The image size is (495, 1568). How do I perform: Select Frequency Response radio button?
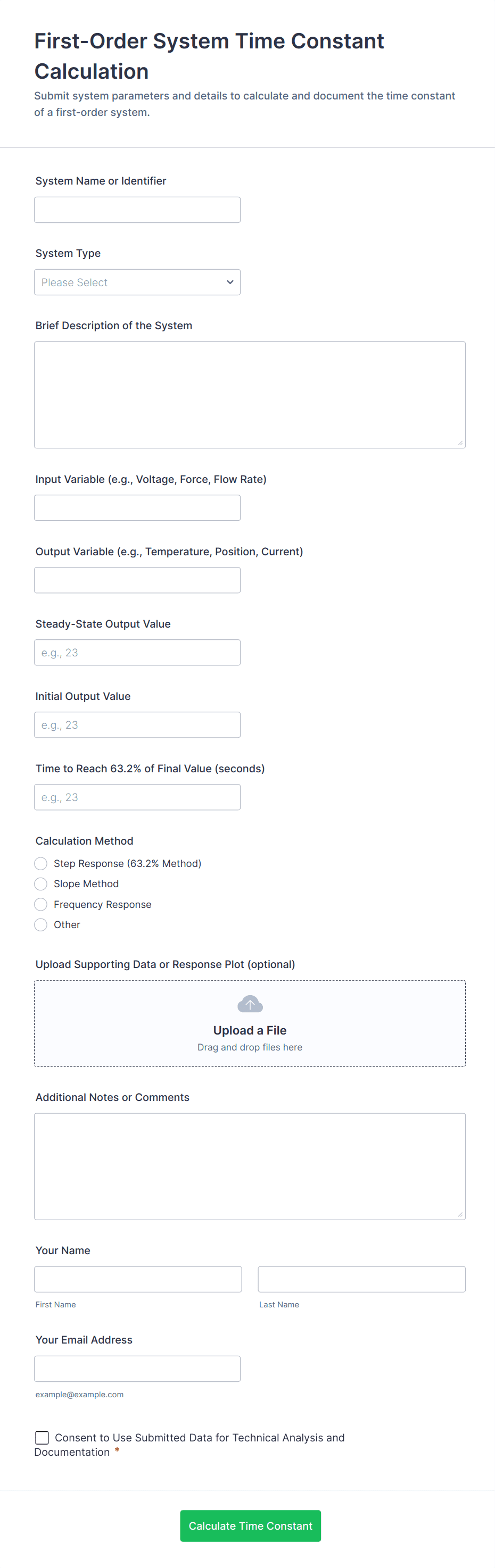pyautogui.click(x=41, y=905)
